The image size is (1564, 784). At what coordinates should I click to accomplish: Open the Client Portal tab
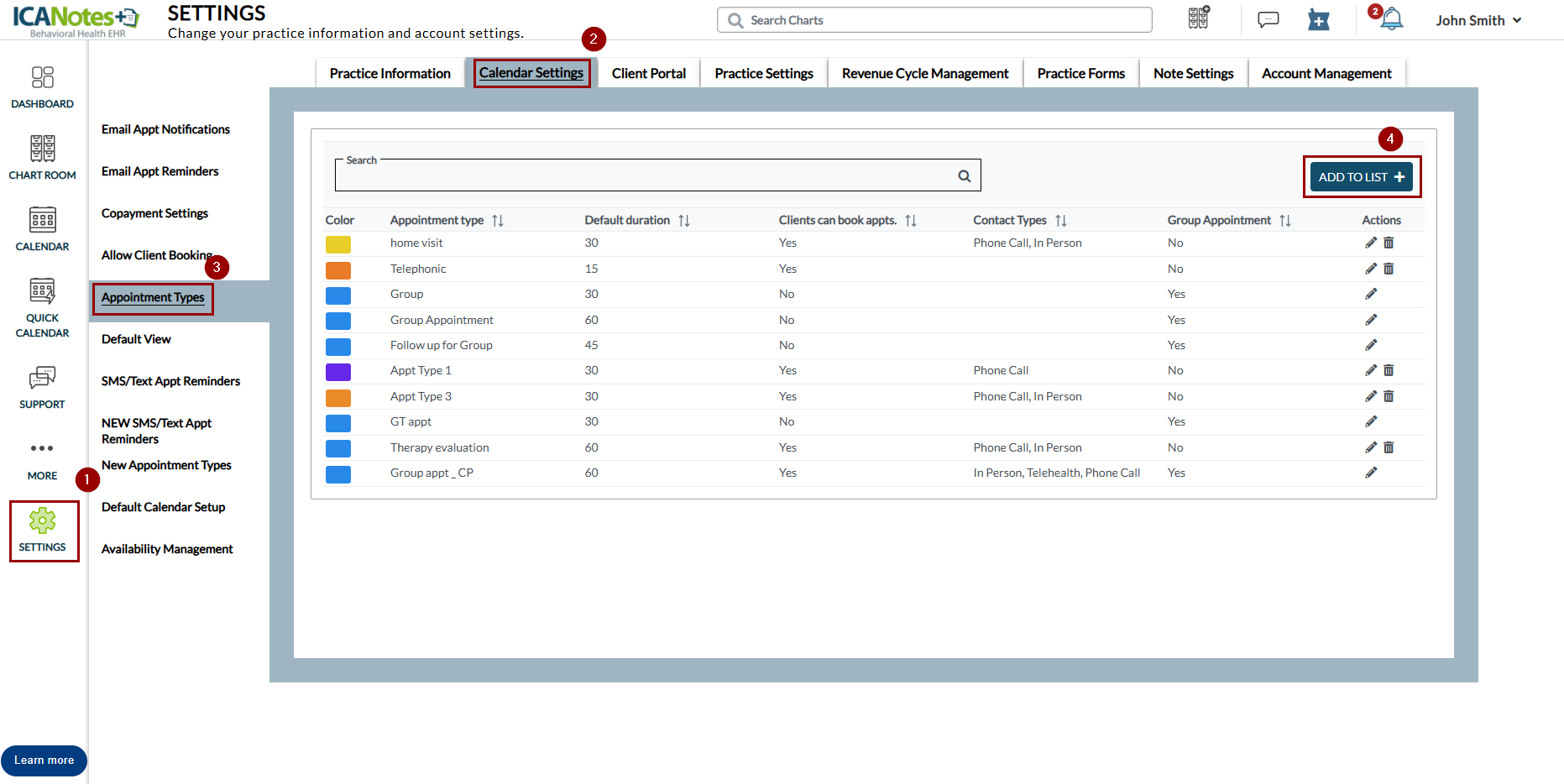[649, 73]
